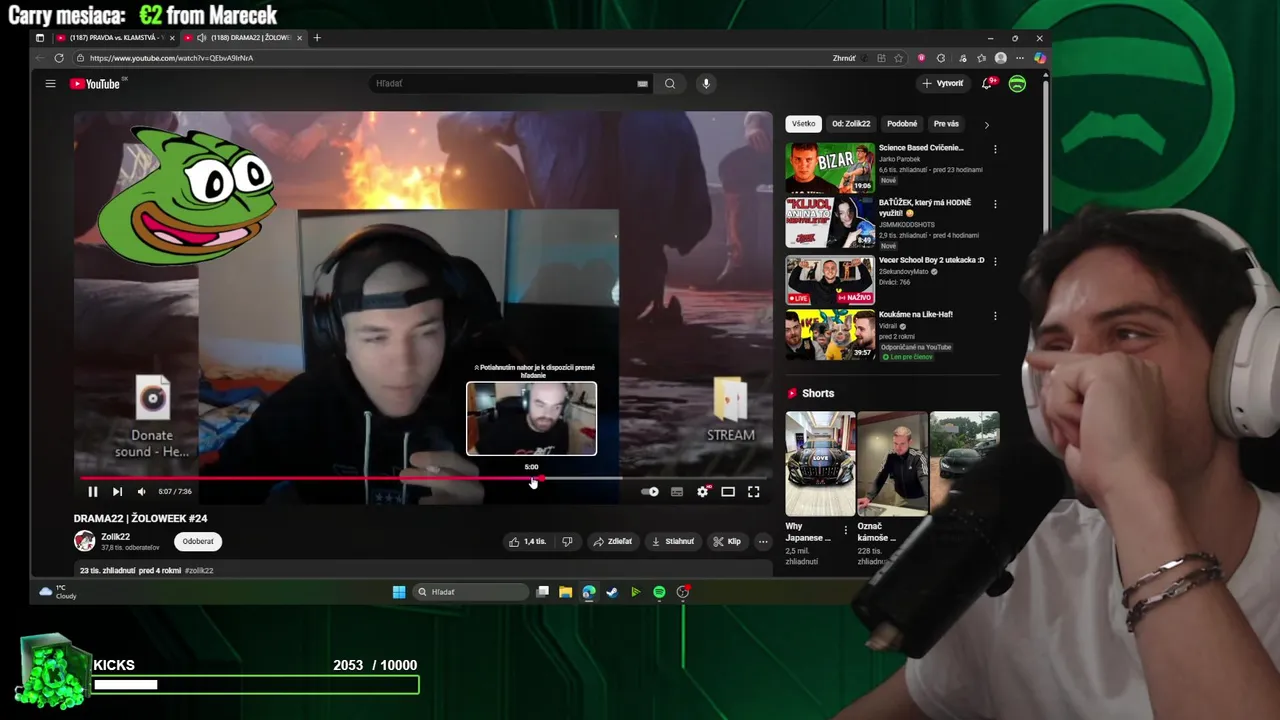The width and height of the screenshot is (1280, 720).
Task: Open the Koukáme na Like-Haf! video title
Action: click(915, 314)
